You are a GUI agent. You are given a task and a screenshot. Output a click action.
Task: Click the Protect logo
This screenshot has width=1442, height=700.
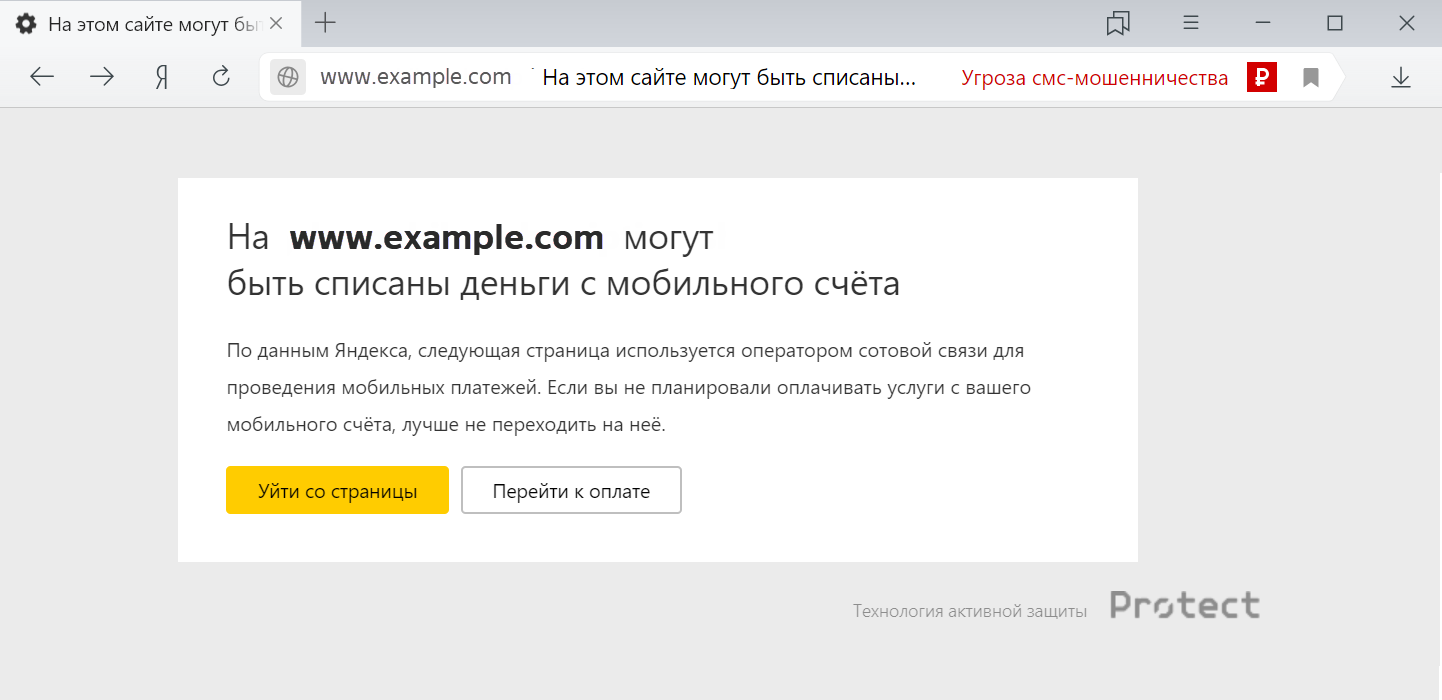1185,605
